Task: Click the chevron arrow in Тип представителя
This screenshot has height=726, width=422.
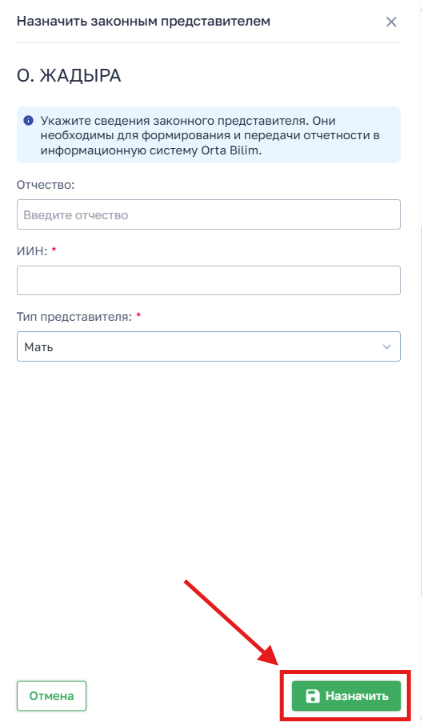Action: (386, 347)
